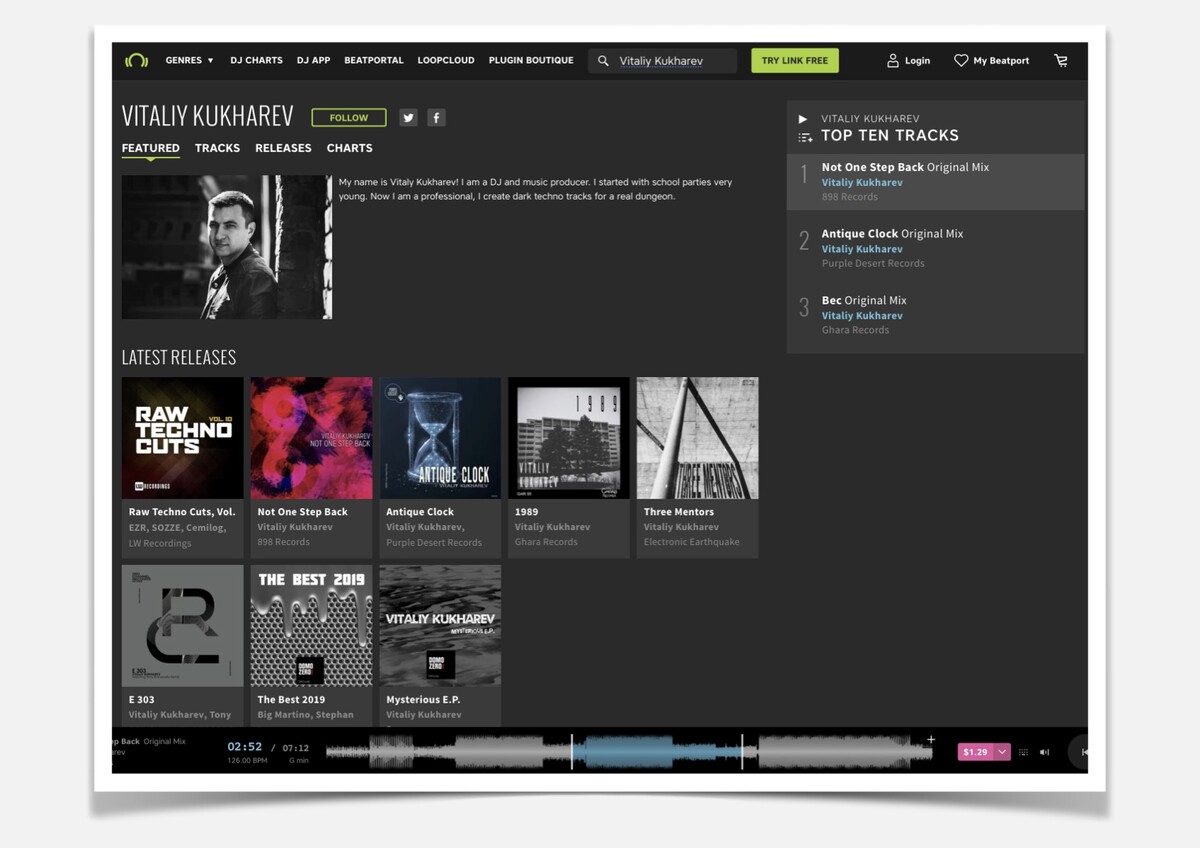The height and width of the screenshot is (848, 1200).
Task: Click the Login user icon
Action: click(x=893, y=61)
